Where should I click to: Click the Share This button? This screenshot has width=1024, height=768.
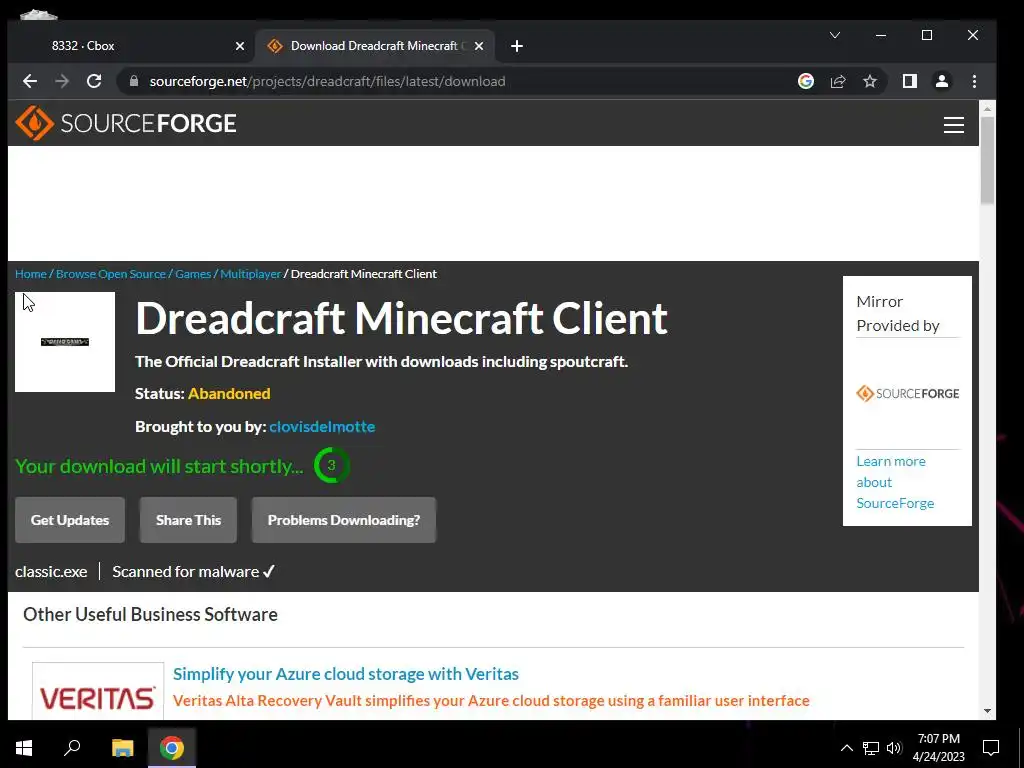[188, 520]
